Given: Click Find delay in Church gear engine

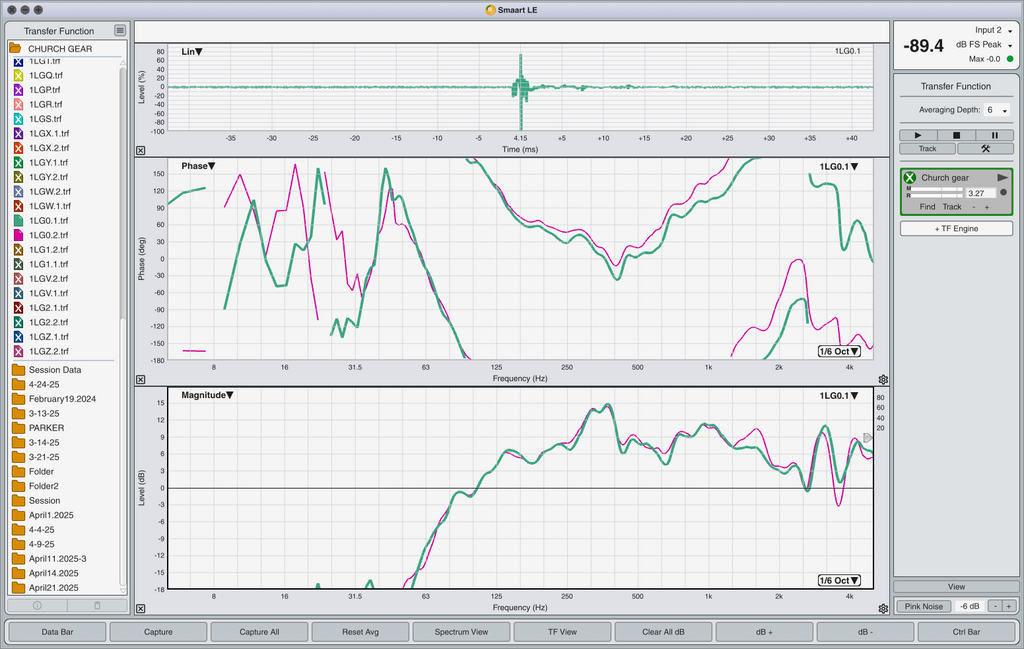Looking at the screenshot, I should pos(927,207).
